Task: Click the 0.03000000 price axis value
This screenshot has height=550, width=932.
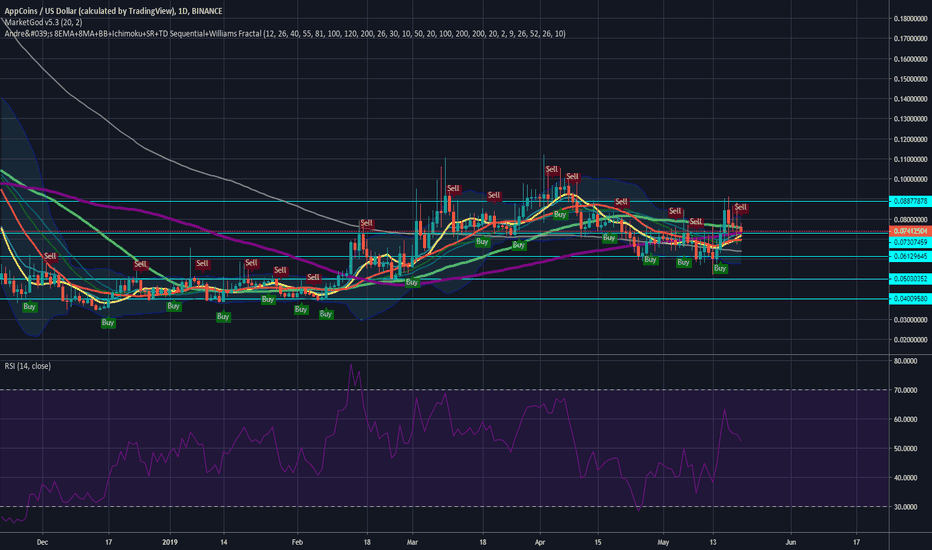Action: [x=910, y=320]
